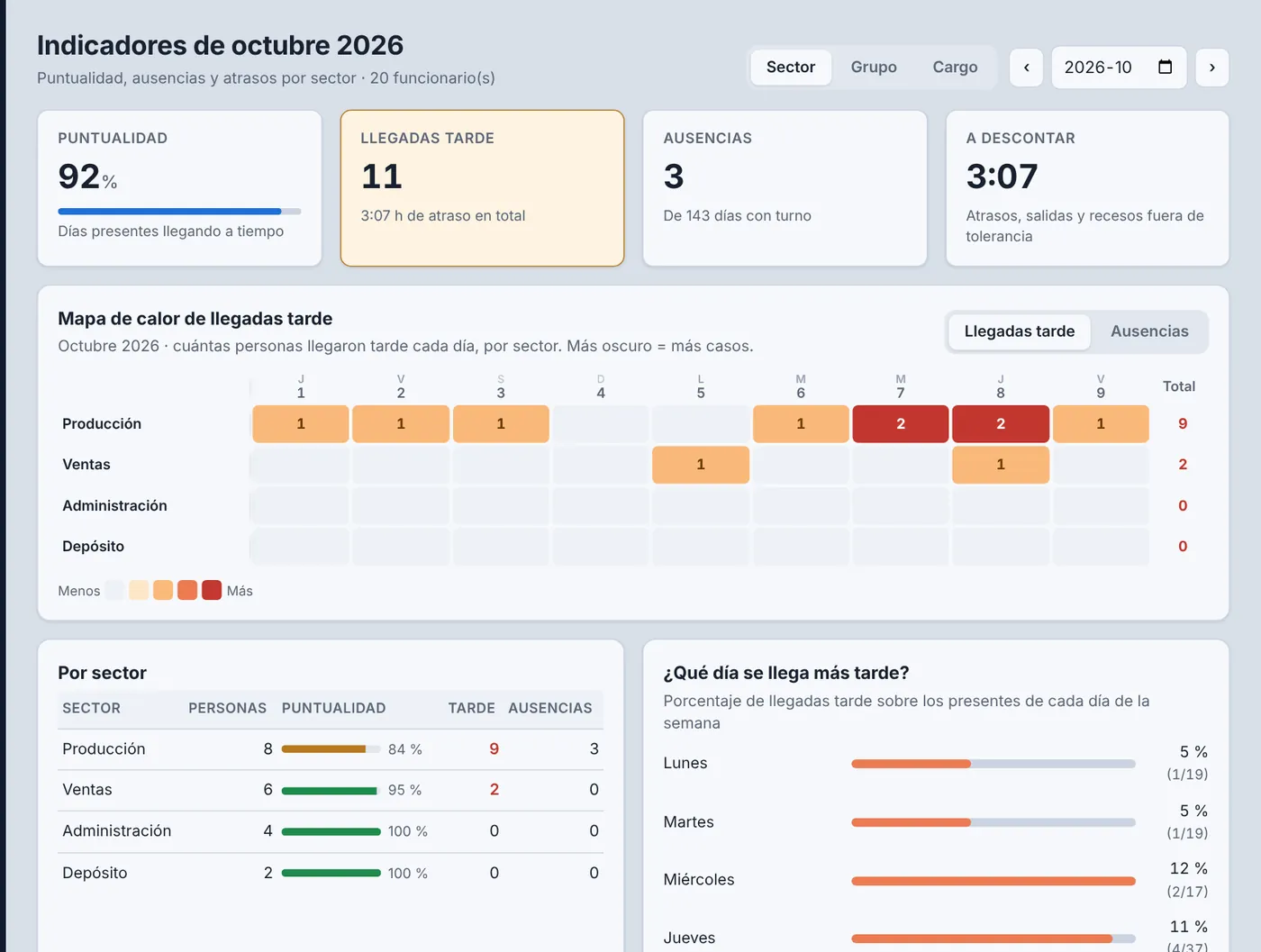Viewport: 1261px width, 952px height.
Task: Switch to the Cargo tab
Action: pos(955,68)
